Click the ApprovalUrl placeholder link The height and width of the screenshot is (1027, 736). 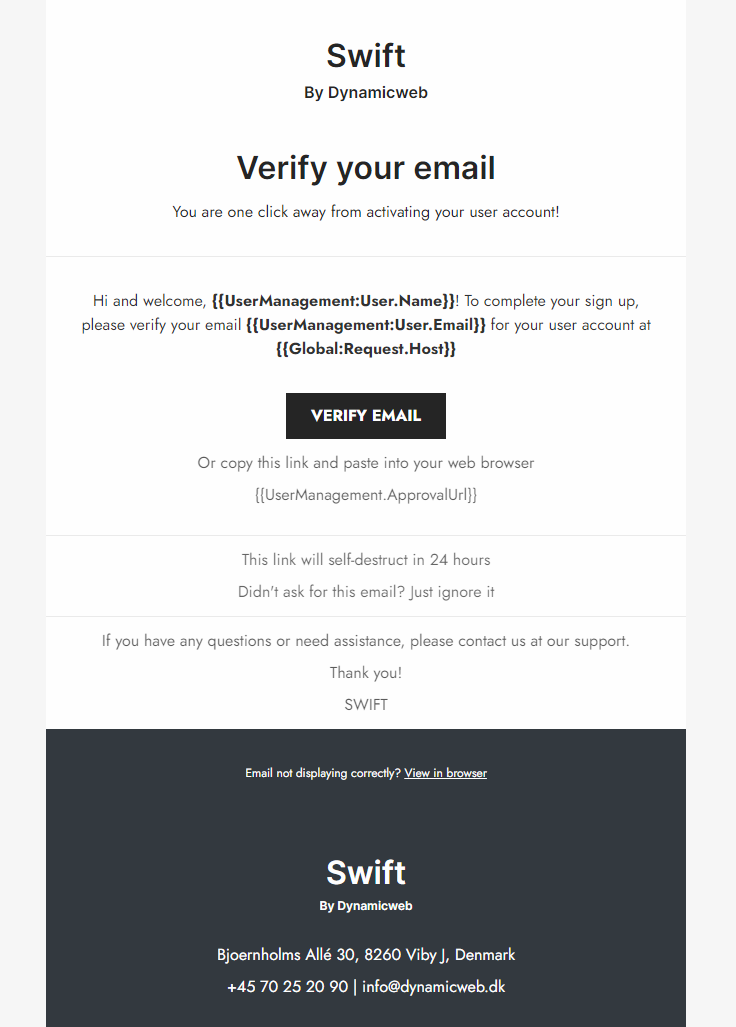366,495
